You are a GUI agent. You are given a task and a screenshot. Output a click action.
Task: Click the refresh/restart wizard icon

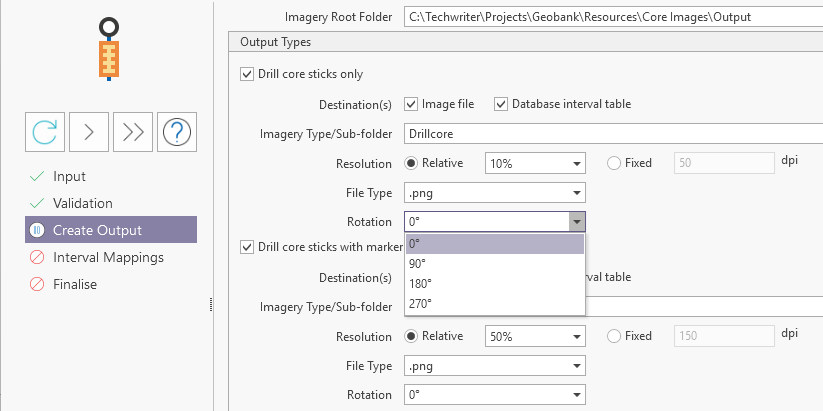pos(44,131)
